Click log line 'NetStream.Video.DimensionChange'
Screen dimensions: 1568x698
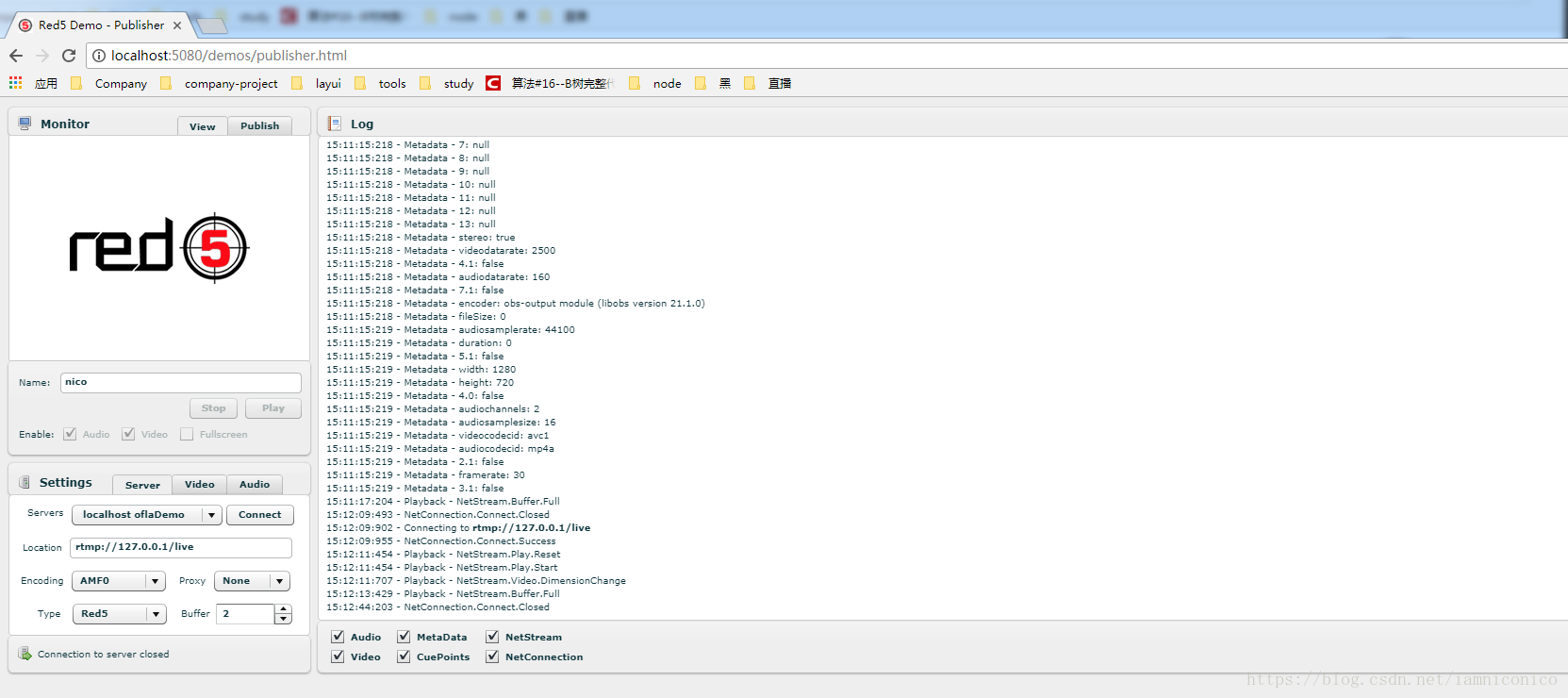(x=476, y=581)
